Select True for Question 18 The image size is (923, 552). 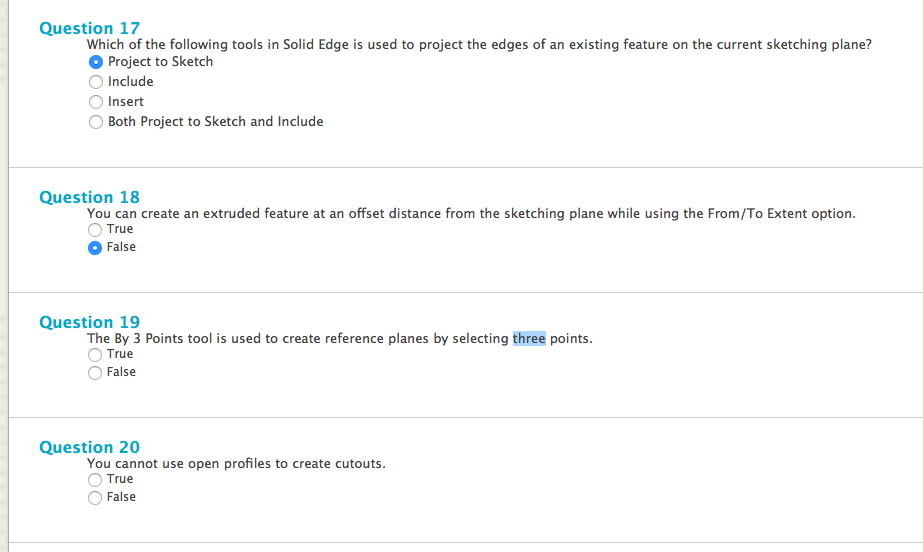pyautogui.click(x=95, y=229)
